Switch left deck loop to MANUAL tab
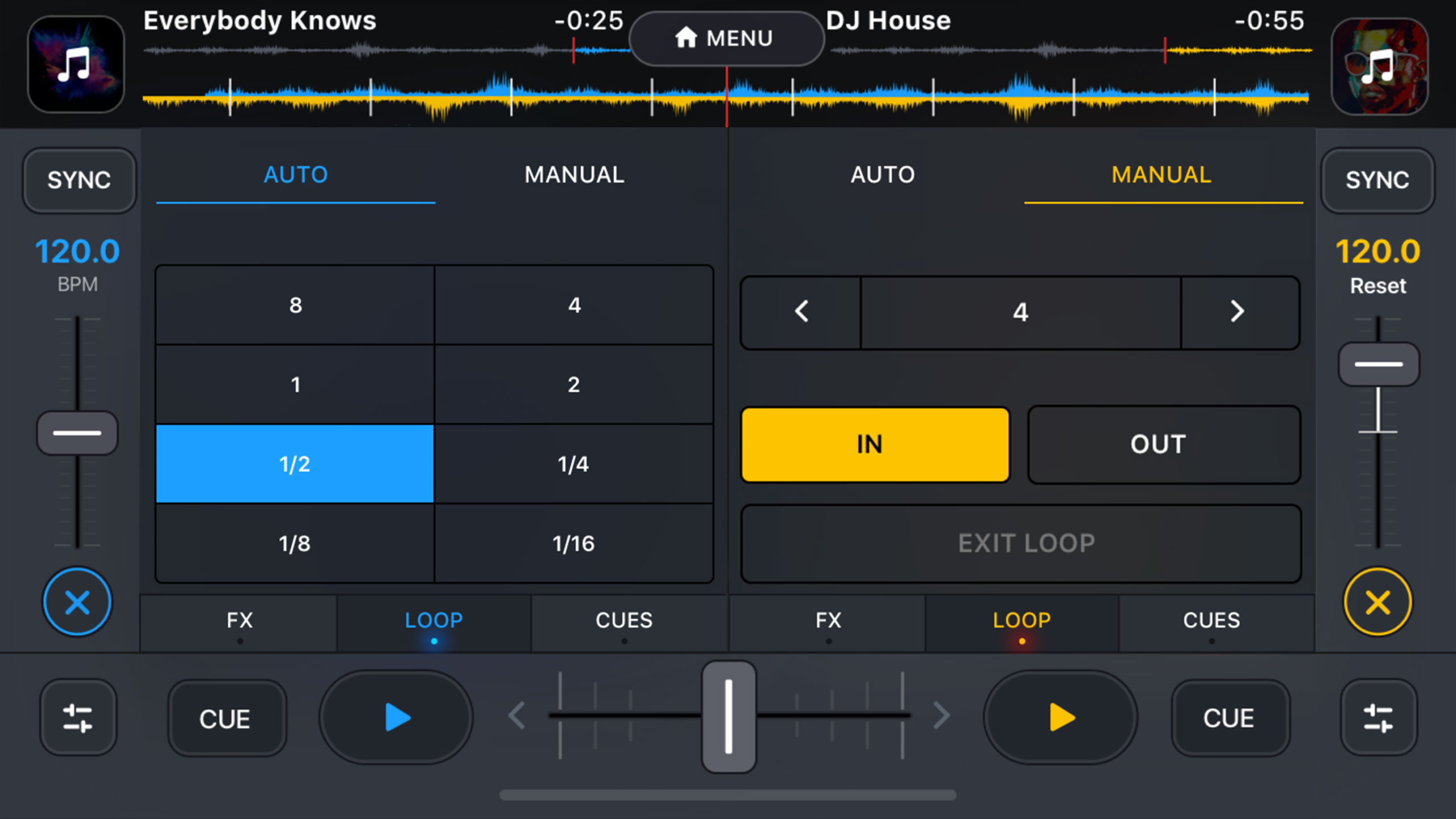Viewport: 1456px width, 819px height. point(574,175)
